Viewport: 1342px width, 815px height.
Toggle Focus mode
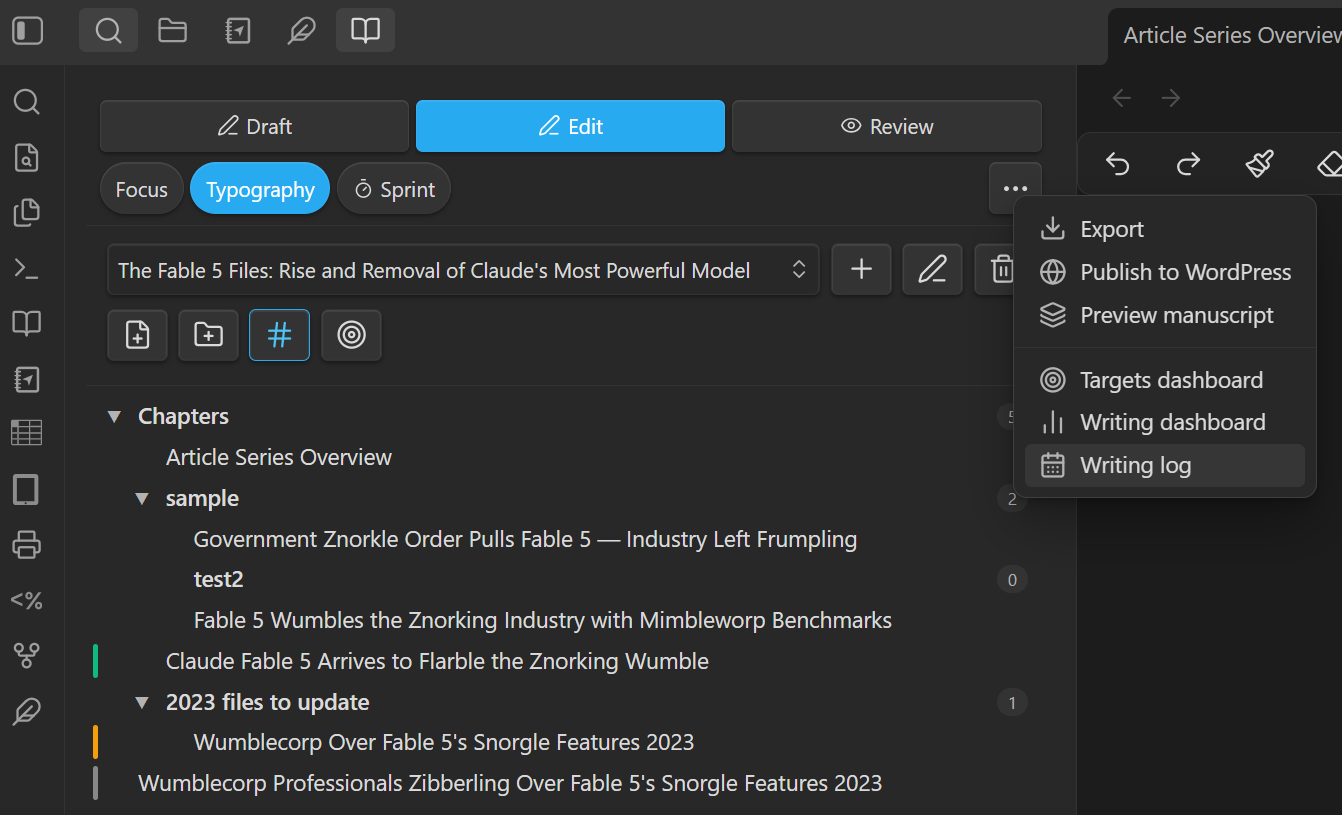(141, 189)
